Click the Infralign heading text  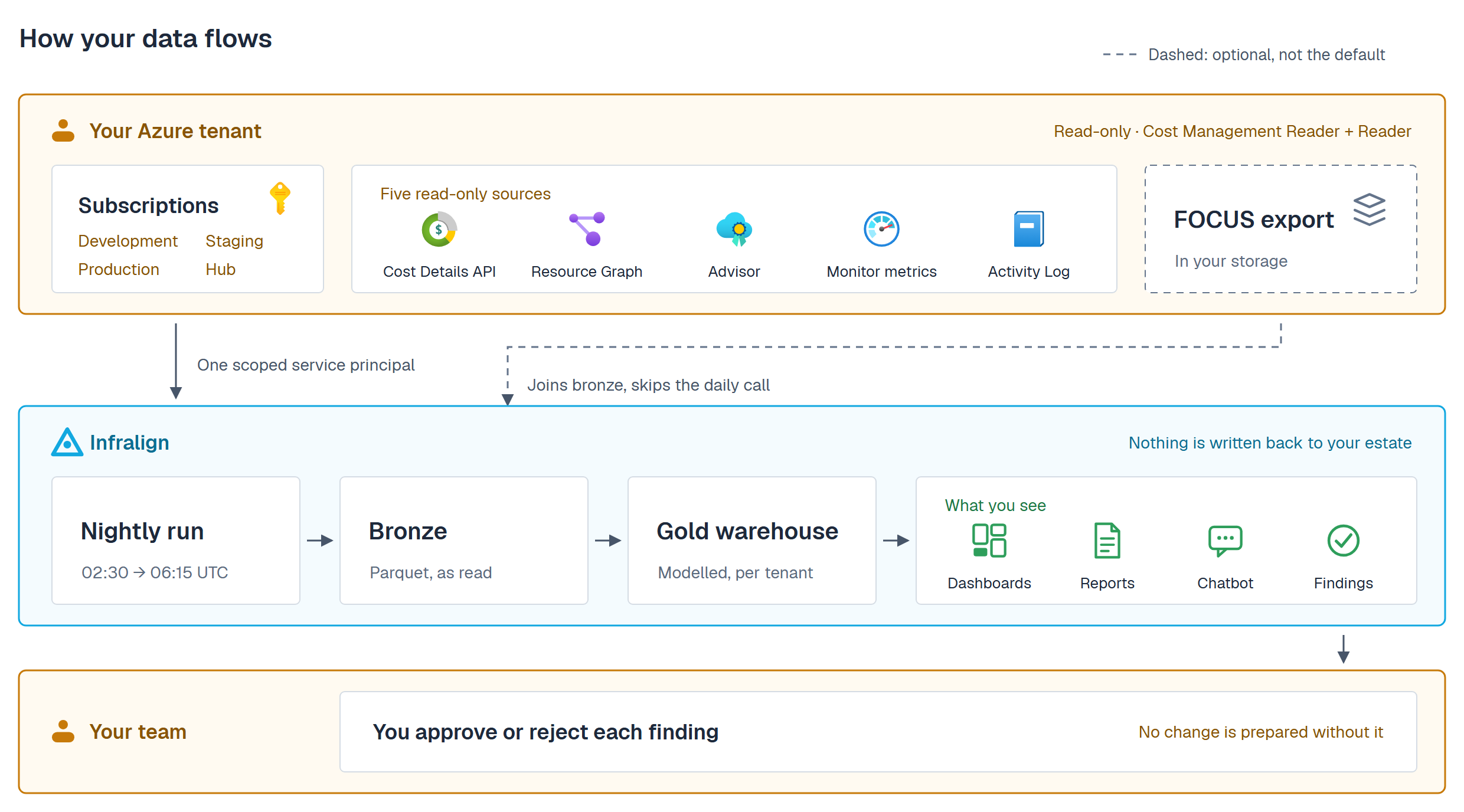click(129, 443)
